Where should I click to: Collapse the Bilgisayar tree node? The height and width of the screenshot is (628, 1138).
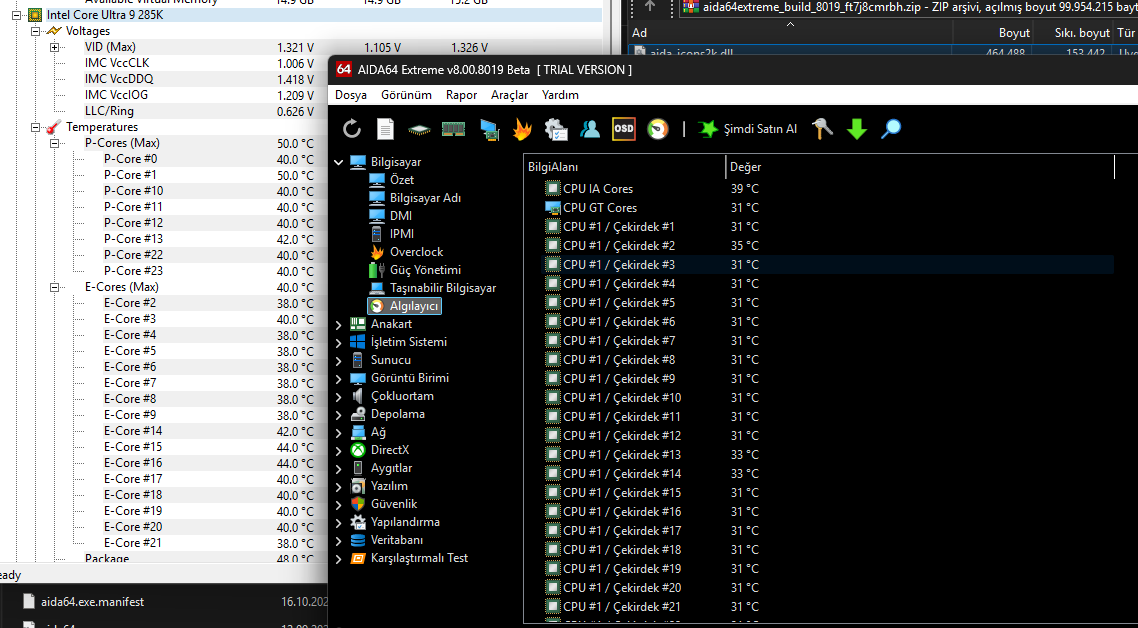point(339,162)
